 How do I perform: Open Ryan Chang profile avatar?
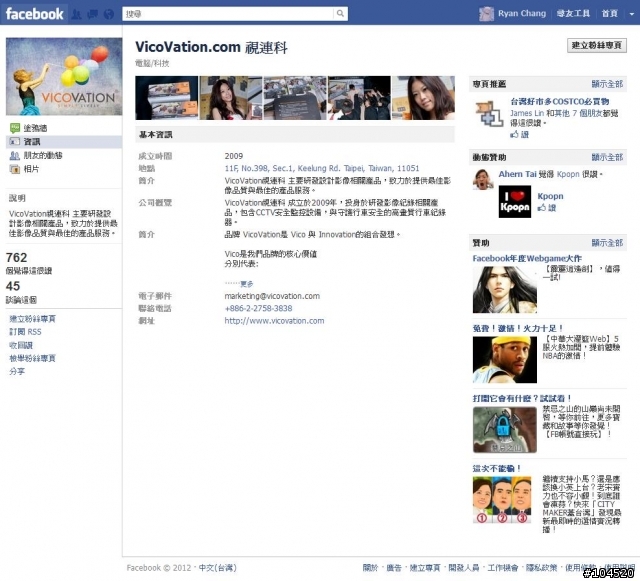point(486,13)
